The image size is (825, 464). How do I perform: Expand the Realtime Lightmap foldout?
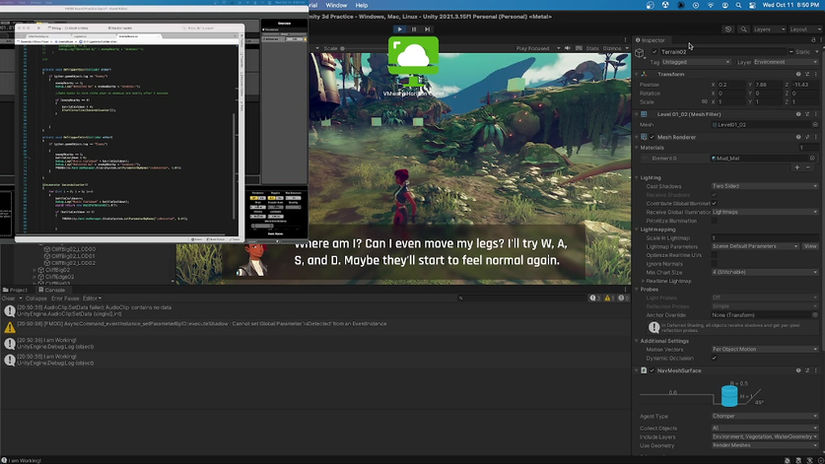click(x=643, y=281)
